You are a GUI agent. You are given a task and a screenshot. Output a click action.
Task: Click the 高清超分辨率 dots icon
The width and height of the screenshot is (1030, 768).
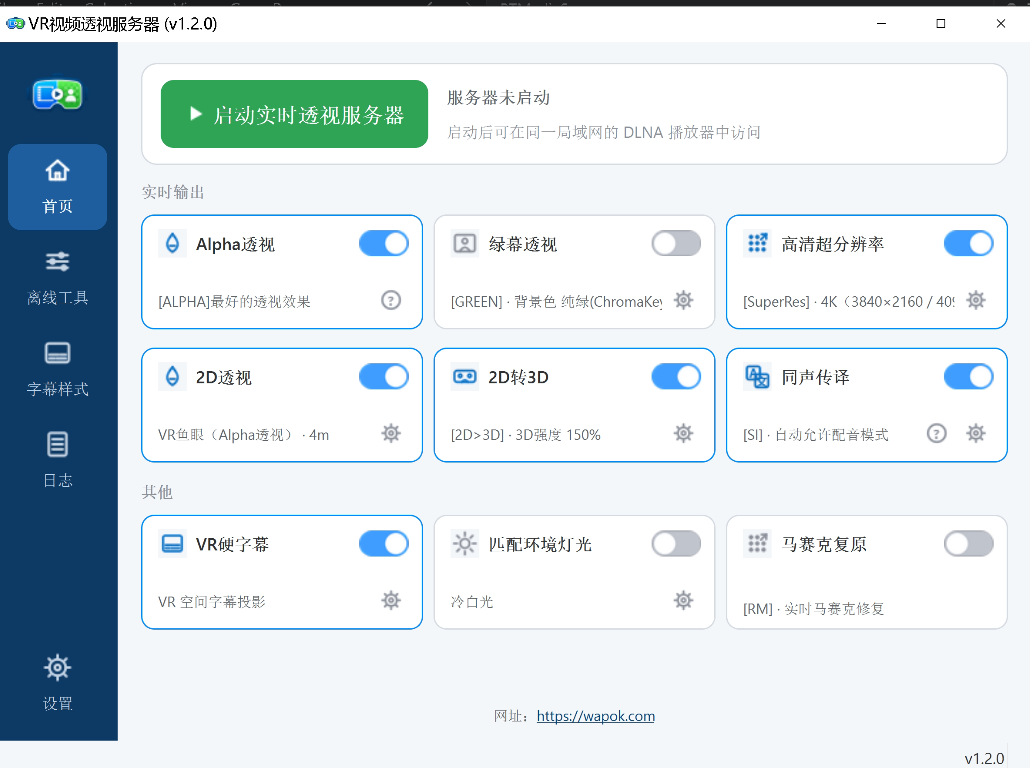click(757, 244)
